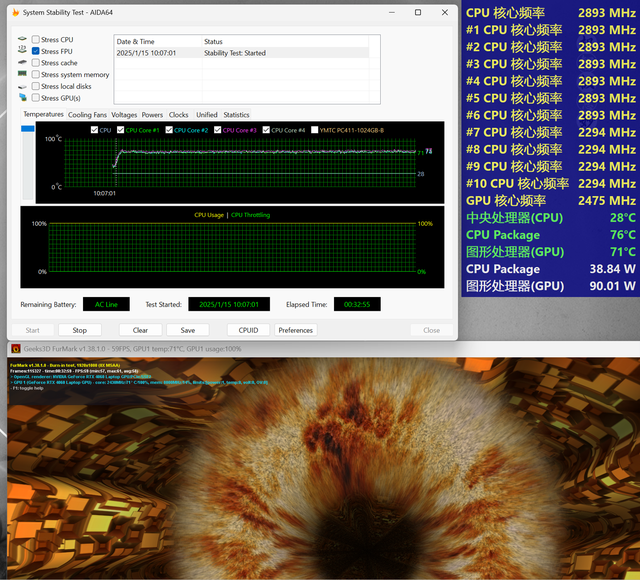Toggle CPU Core #3 graph checkbox
640x580 pixels.
click(x=218, y=130)
